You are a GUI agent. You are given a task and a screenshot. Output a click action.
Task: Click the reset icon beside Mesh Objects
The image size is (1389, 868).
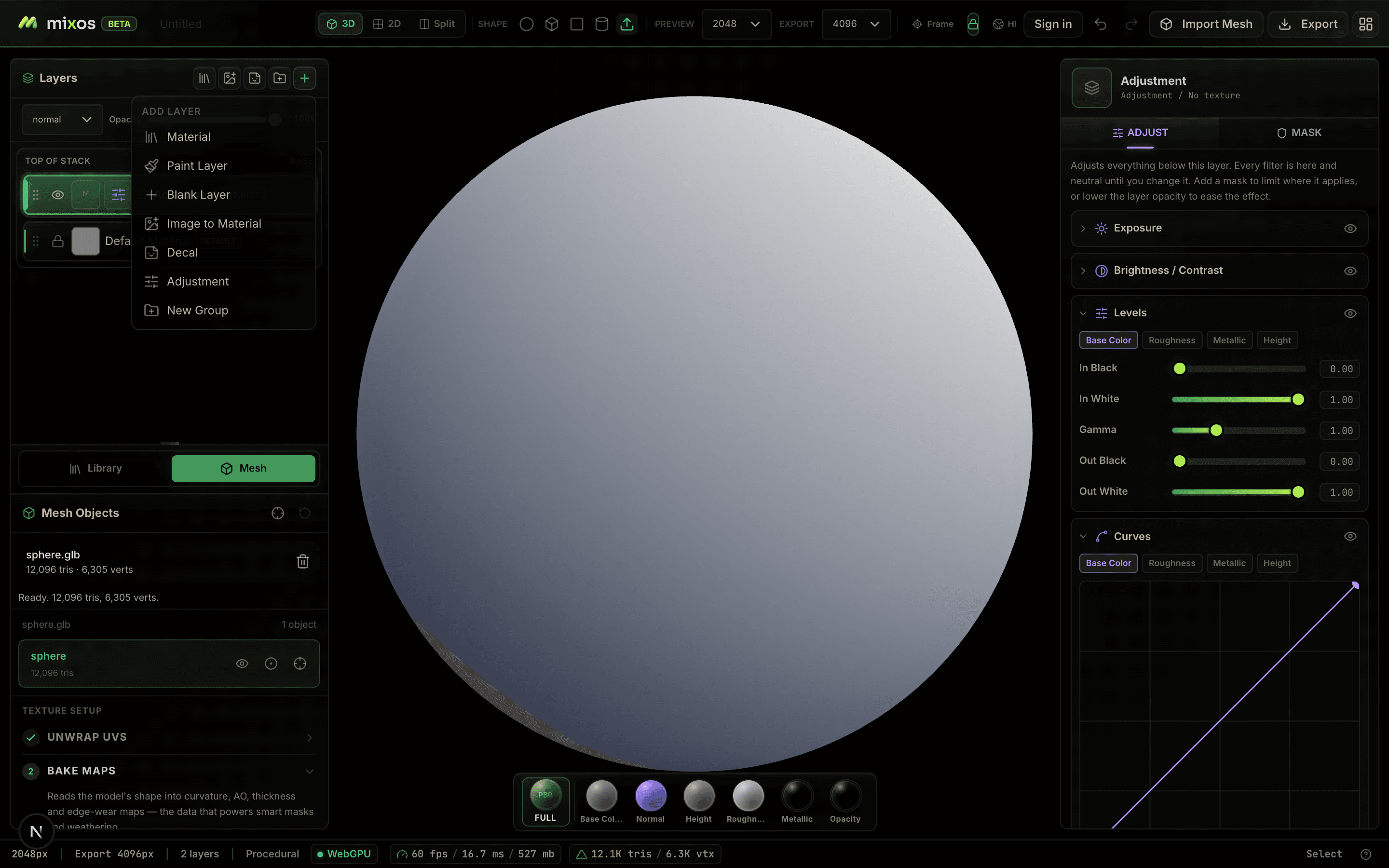(305, 513)
